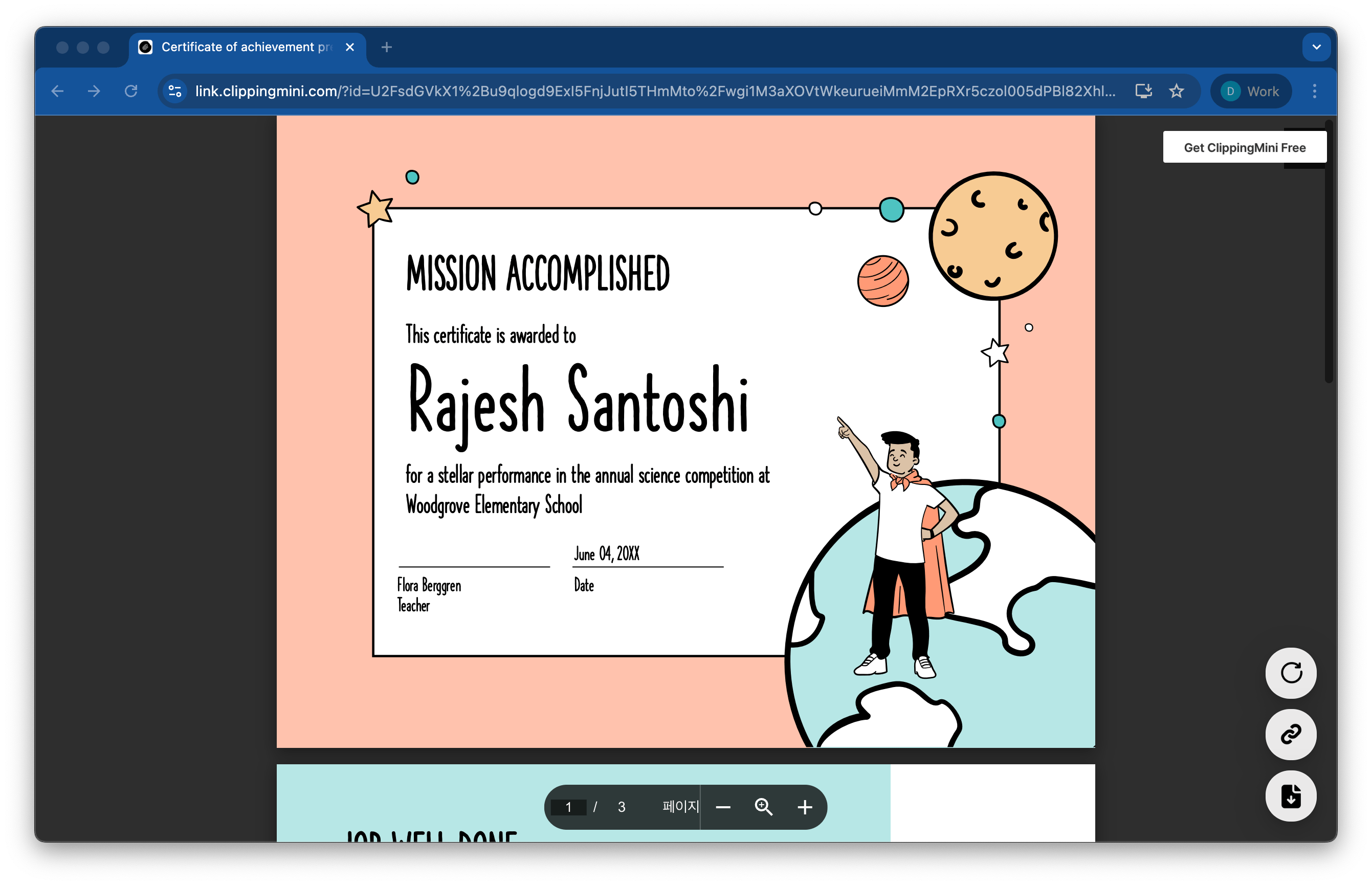Click the "Teacher" title under the signature
Screen dimensions: 1372x885
(413, 605)
